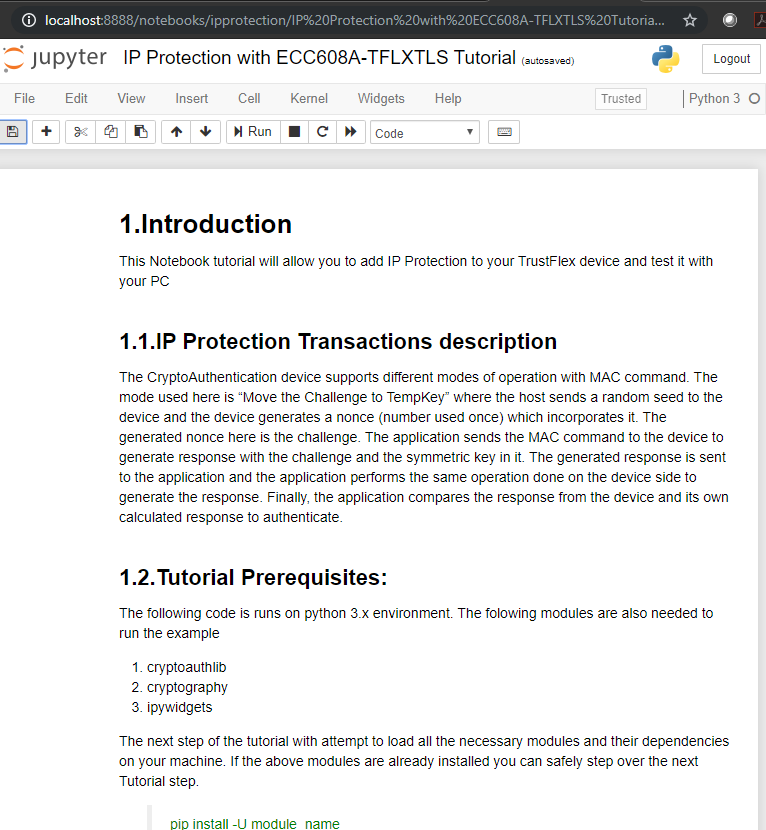Click the cryptoauthlib list item

pyautogui.click(x=186, y=667)
